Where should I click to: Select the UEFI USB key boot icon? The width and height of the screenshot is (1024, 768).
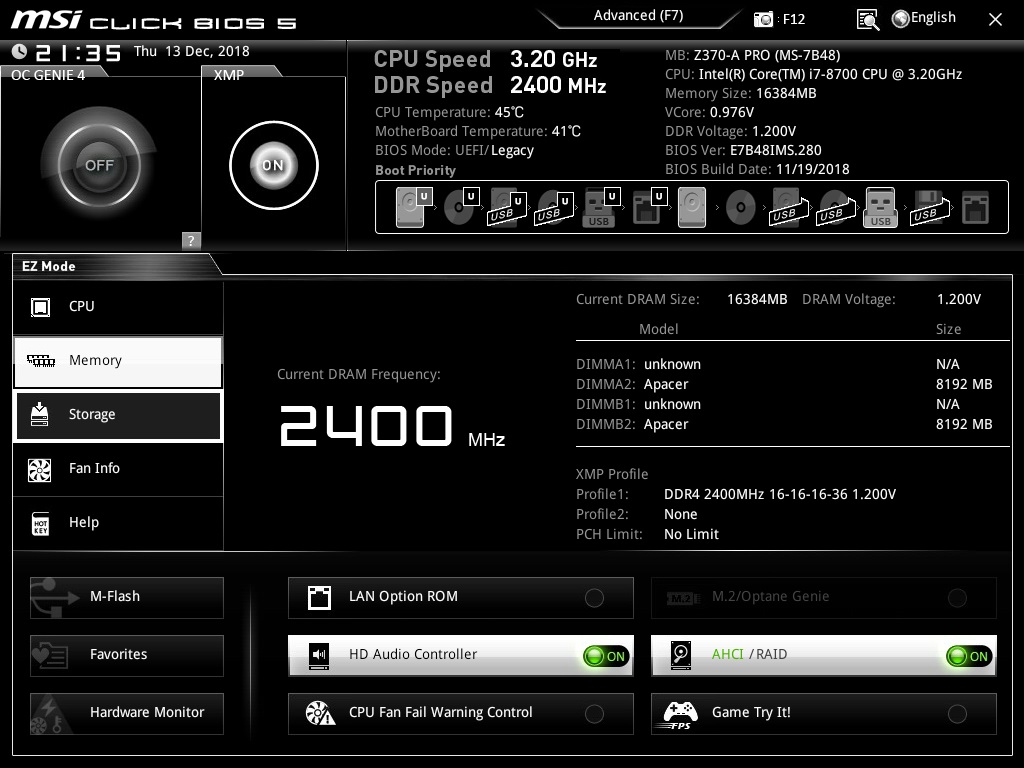click(600, 208)
